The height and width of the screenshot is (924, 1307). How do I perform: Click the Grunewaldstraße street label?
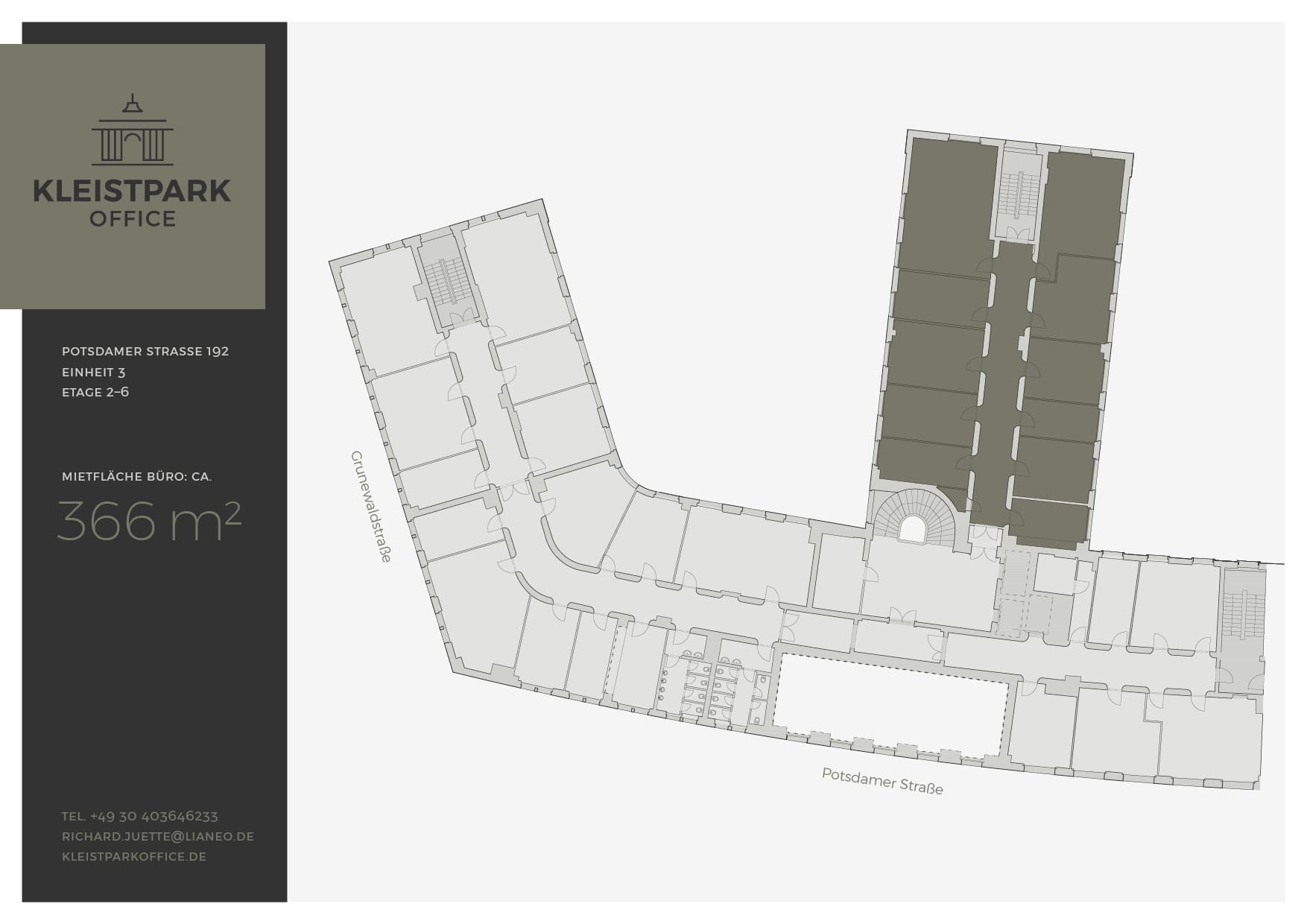pos(370,506)
